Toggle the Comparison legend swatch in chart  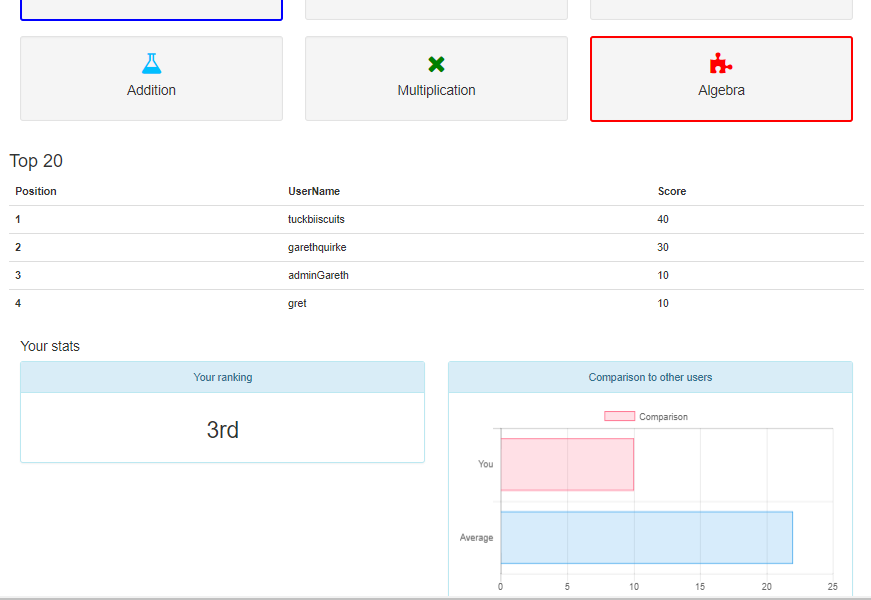[619, 416]
